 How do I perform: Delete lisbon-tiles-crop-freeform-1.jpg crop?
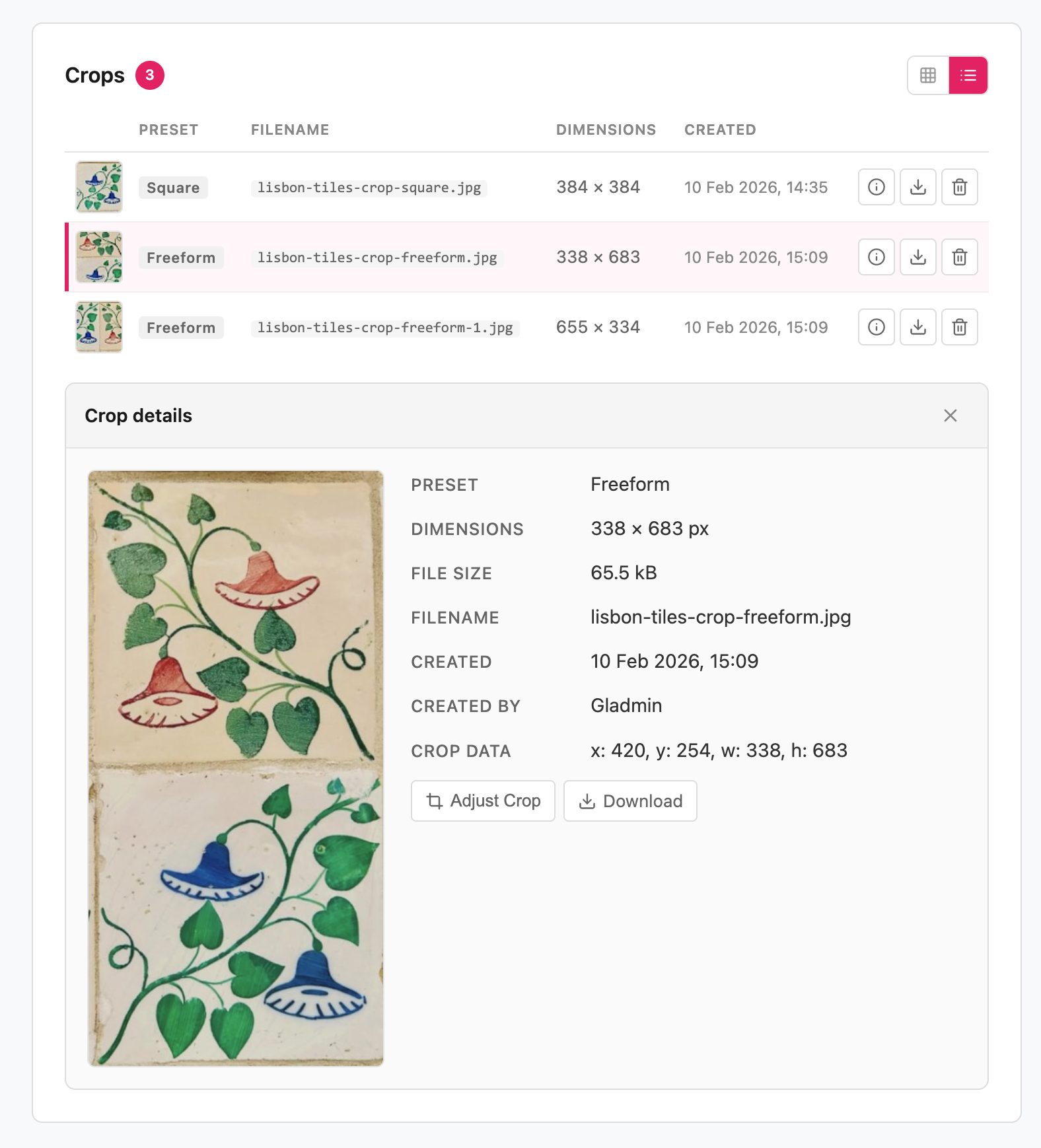pyautogui.click(x=959, y=327)
